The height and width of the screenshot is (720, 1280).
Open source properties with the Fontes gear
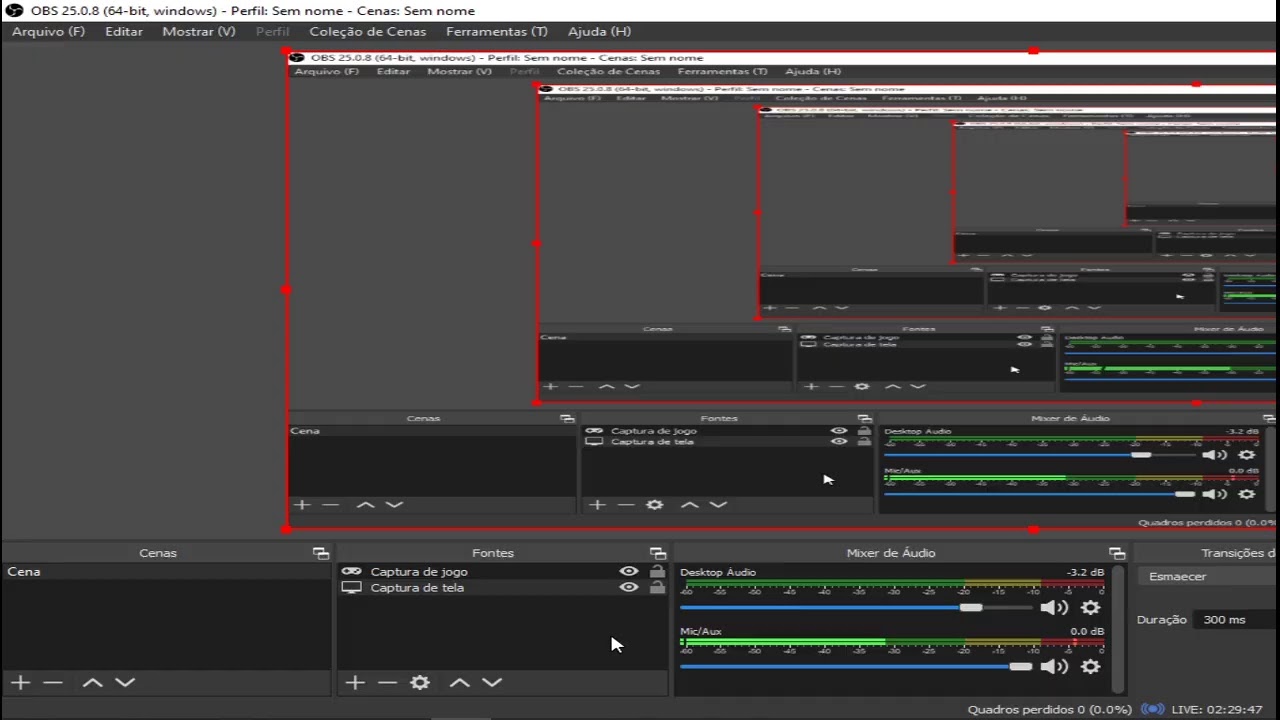point(420,682)
